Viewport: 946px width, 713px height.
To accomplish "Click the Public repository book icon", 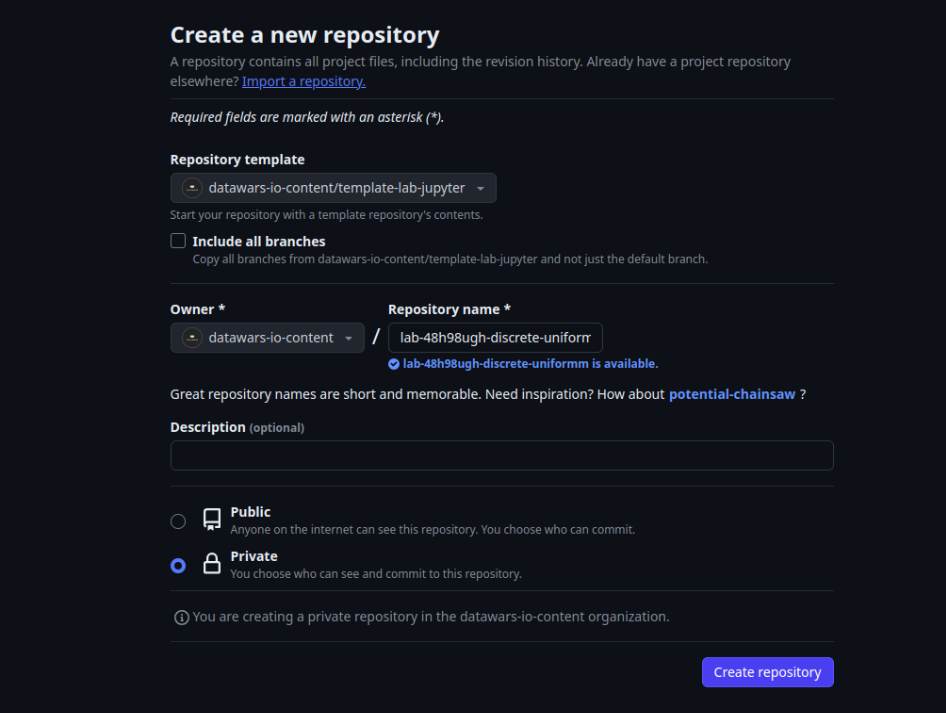I will 212,519.
